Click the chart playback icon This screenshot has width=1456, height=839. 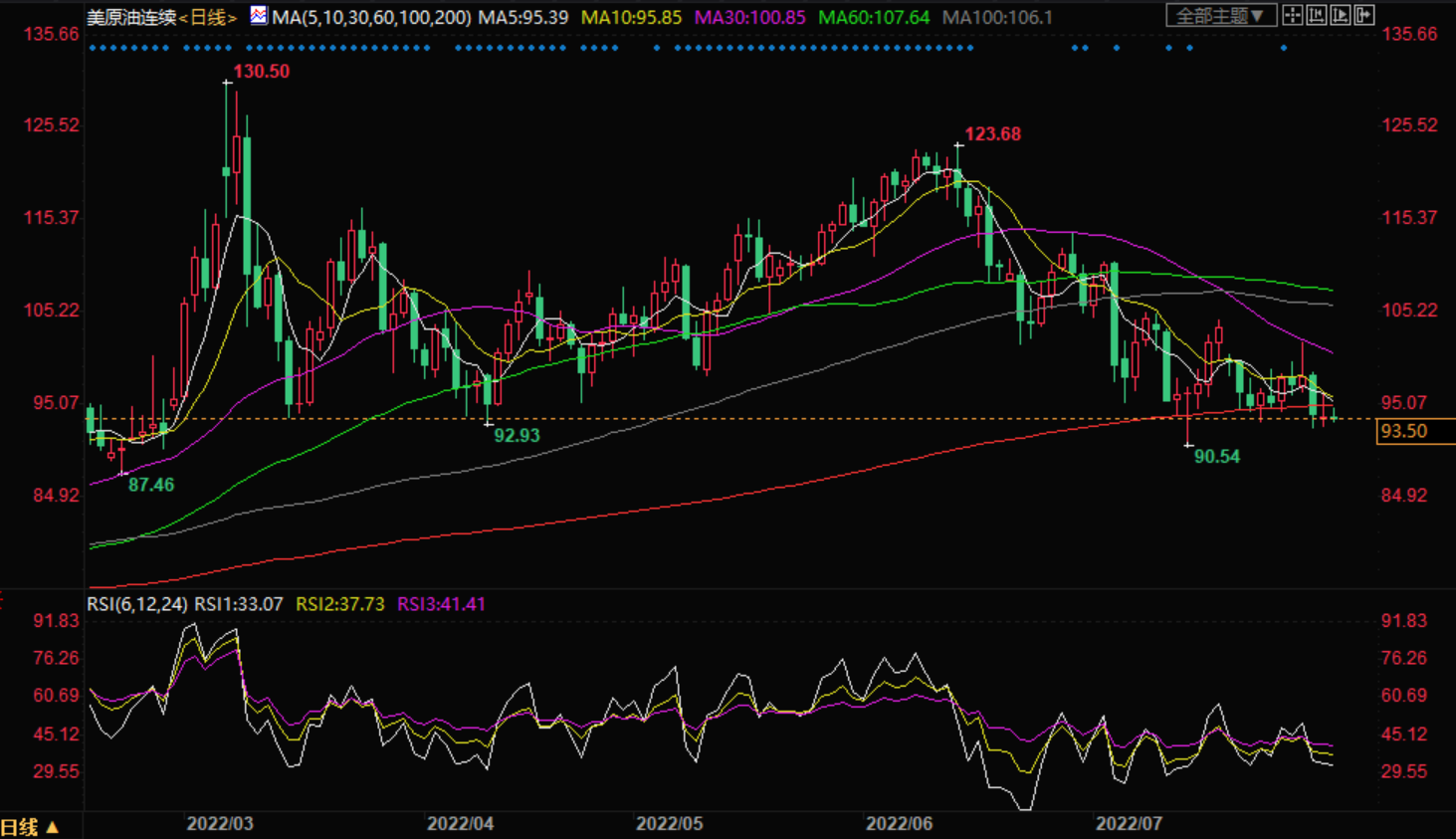1341,16
